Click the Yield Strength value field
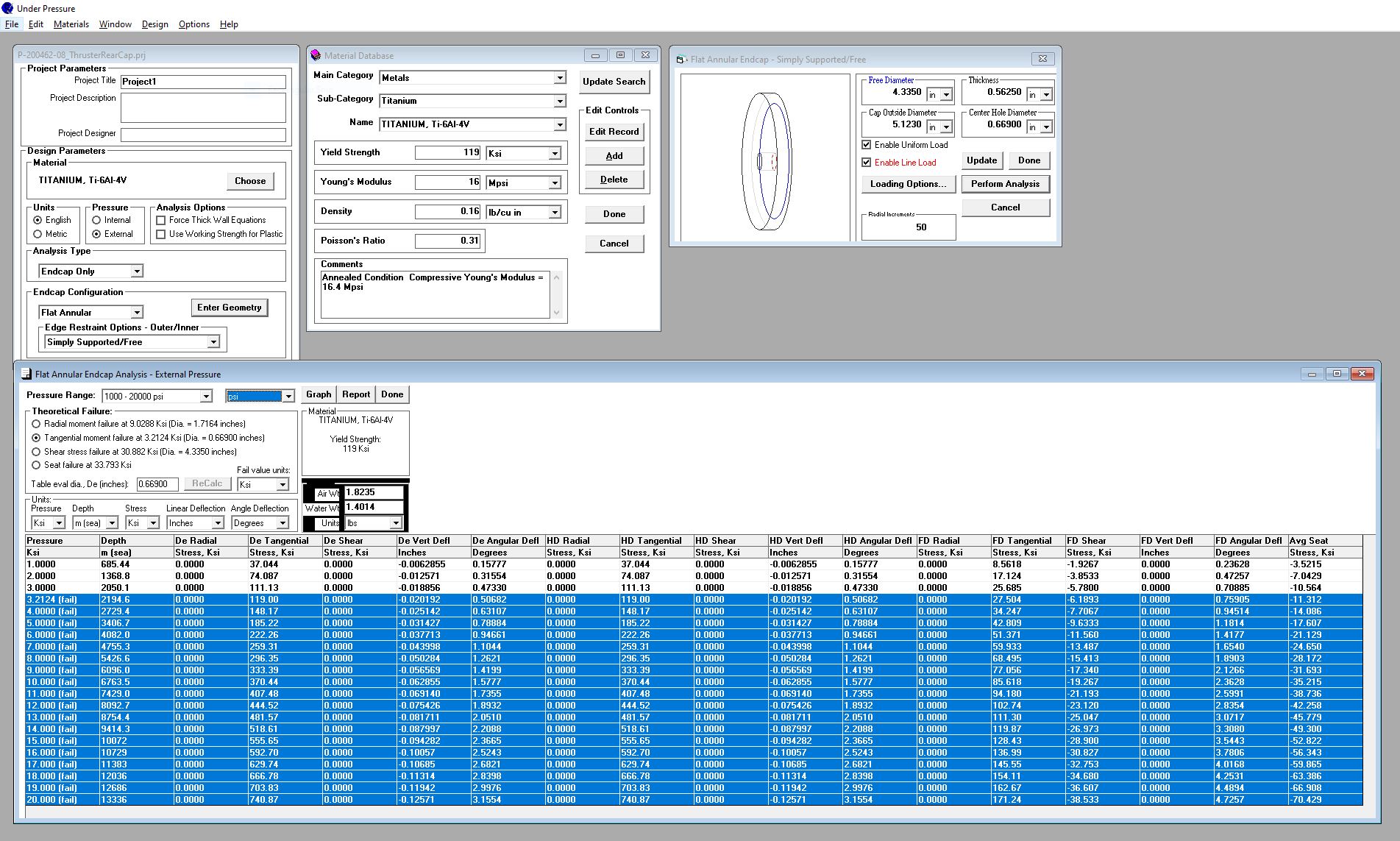 pos(448,152)
